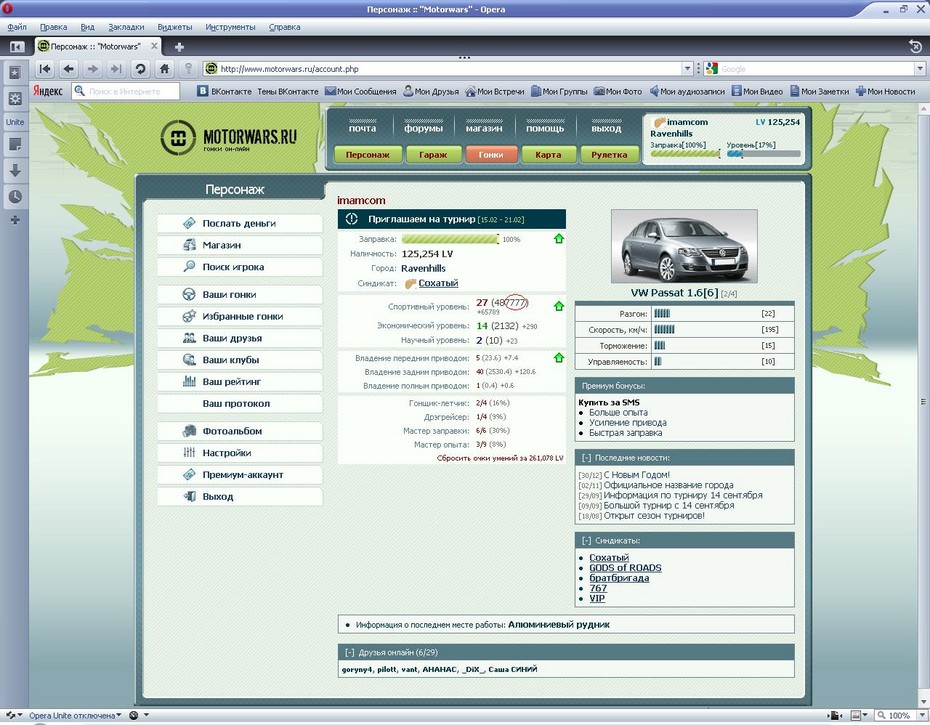The image size is (930, 725).
Task: Click the Скорость stat bar
Action: 664,329
